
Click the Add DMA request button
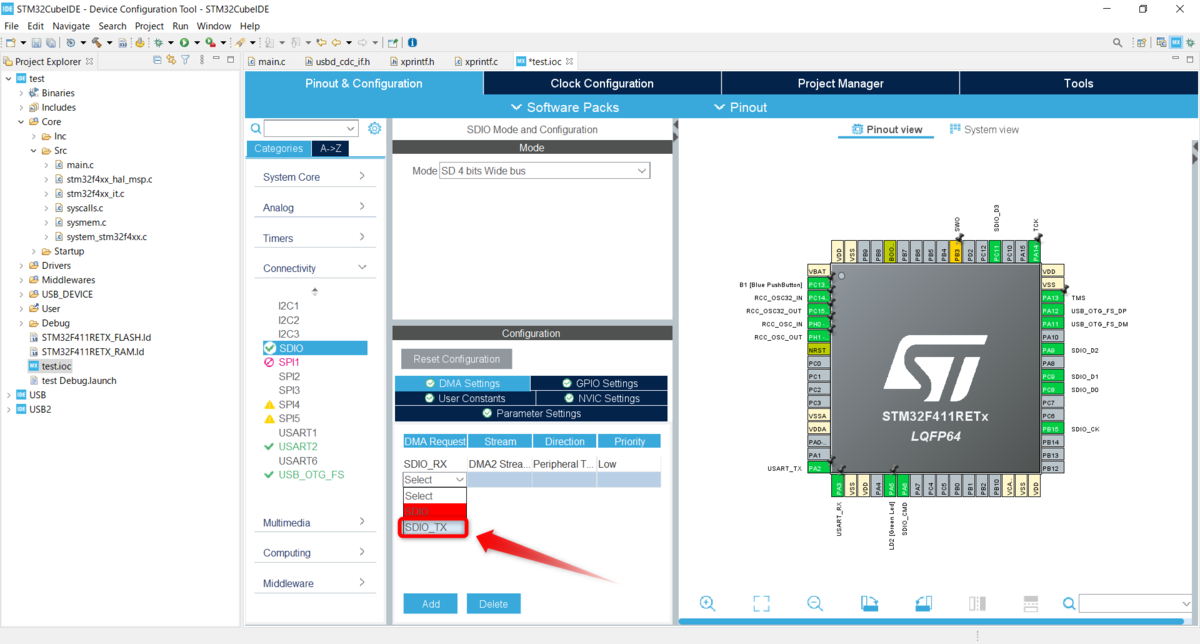[430, 604]
